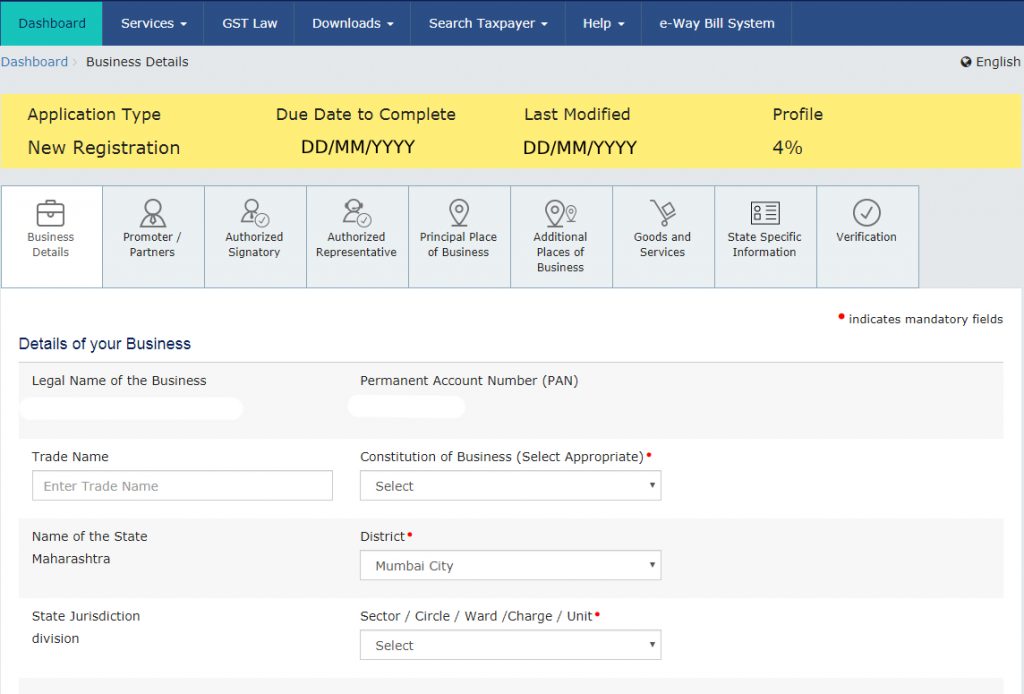Open the State Specific Information tab label
The image size is (1024, 694).
click(x=765, y=245)
